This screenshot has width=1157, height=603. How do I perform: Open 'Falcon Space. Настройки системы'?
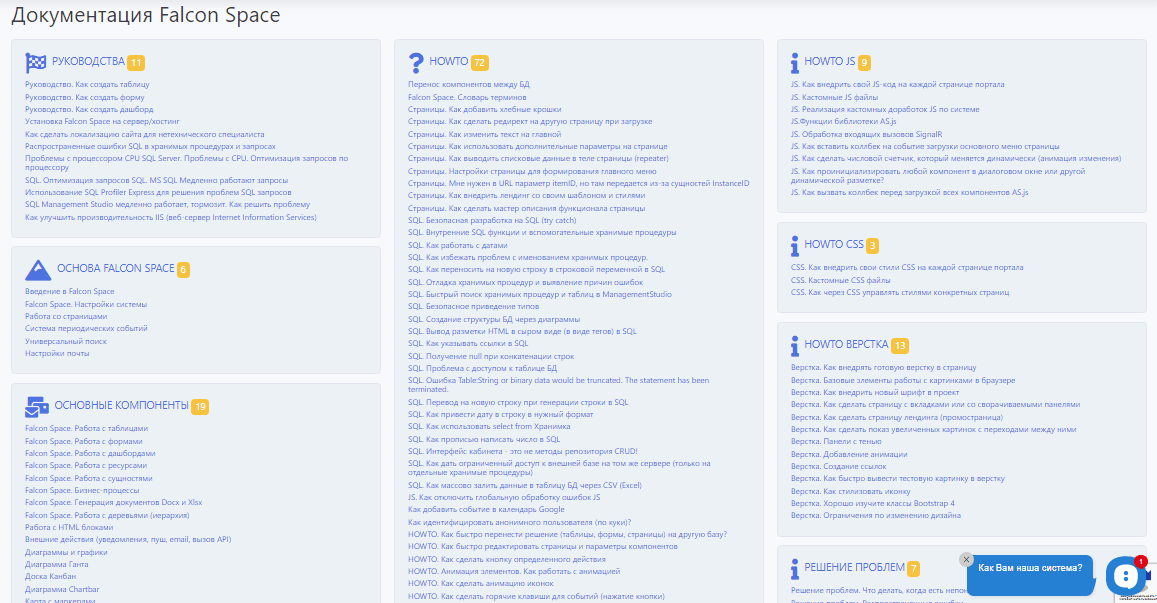86,304
